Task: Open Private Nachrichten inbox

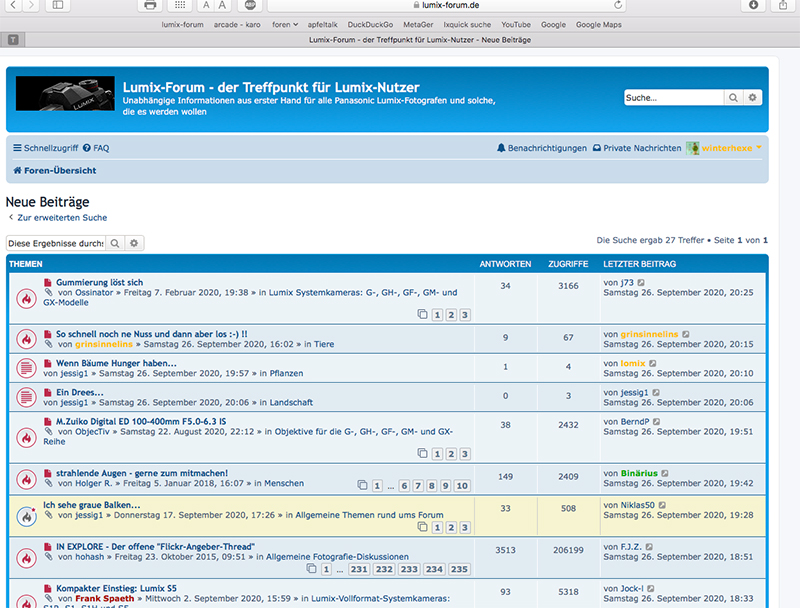Action: click(637, 148)
